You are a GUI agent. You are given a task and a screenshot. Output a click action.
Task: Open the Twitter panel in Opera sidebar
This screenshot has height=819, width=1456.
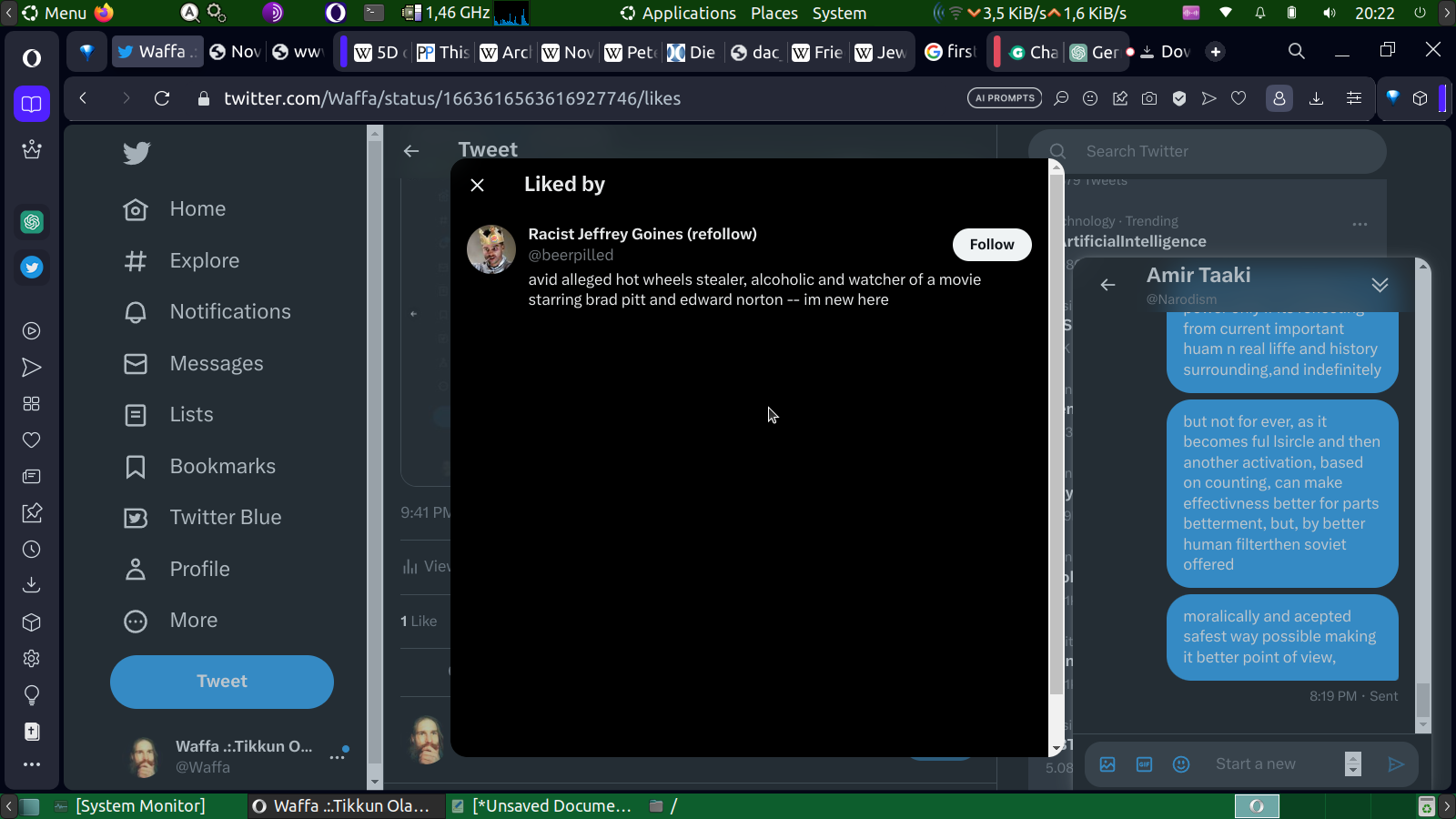pos(32,268)
